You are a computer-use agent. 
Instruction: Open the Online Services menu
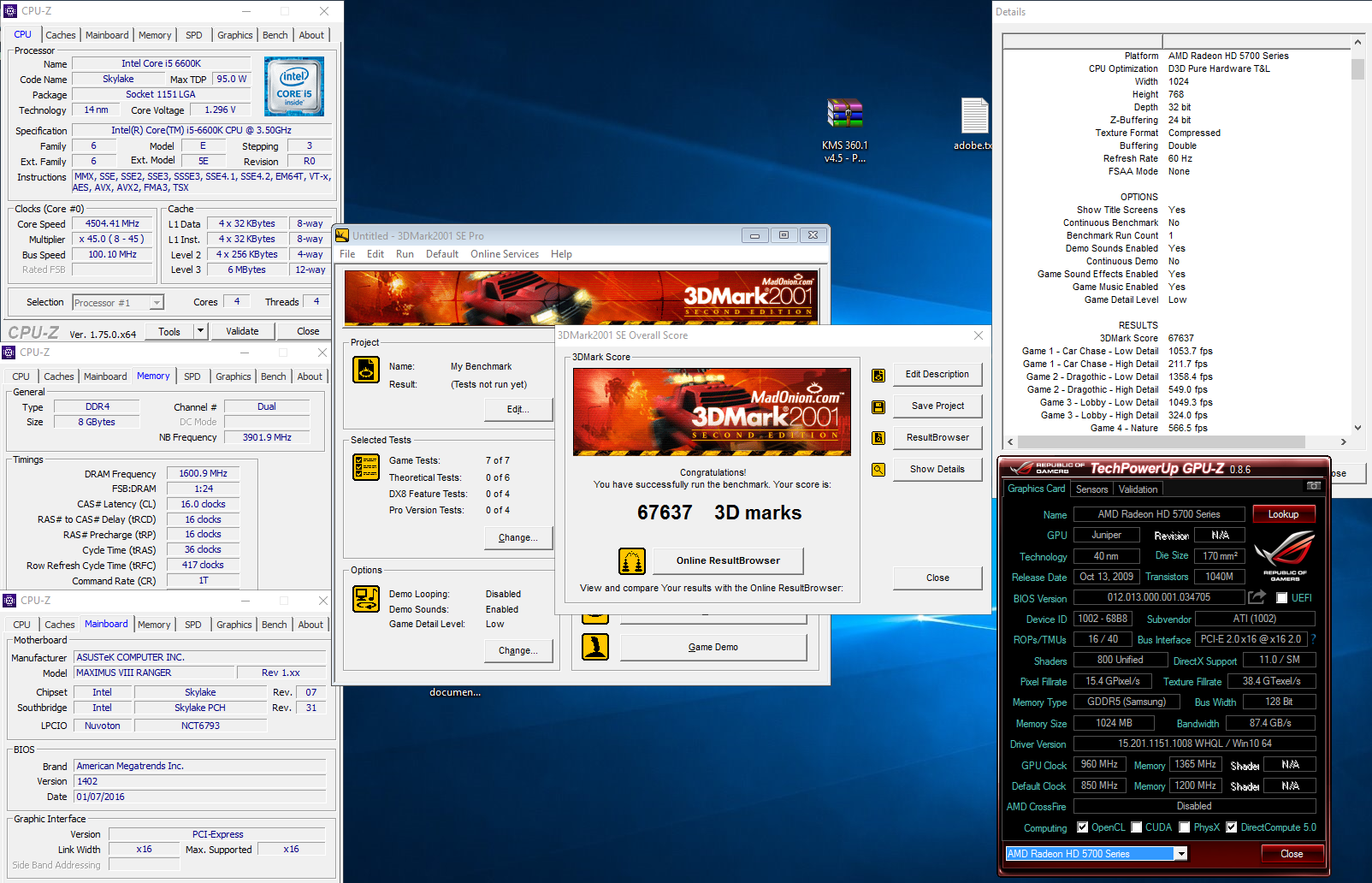coord(505,254)
